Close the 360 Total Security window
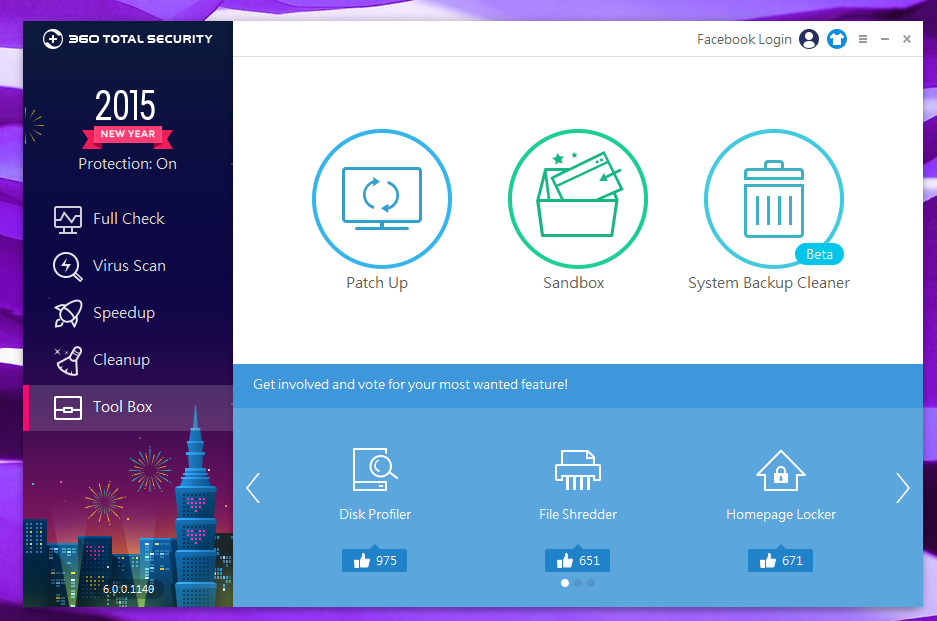The height and width of the screenshot is (621, 937). click(x=907, y=39)
